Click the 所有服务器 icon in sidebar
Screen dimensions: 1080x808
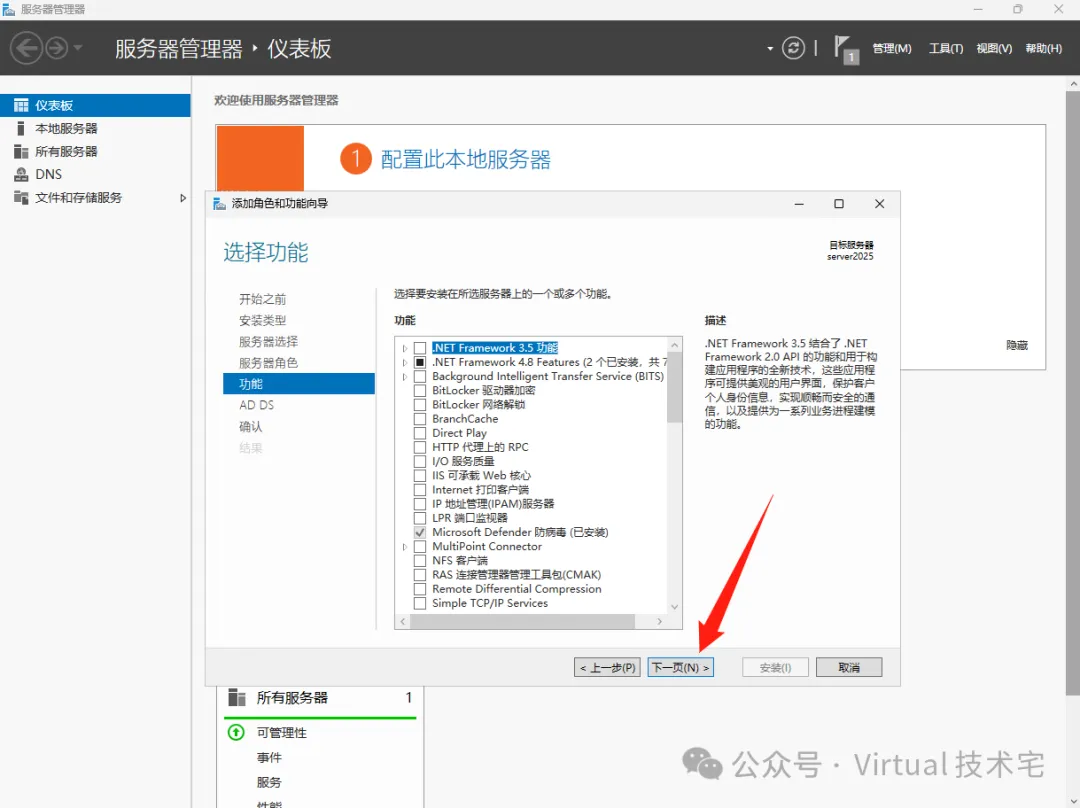coord(21,152)
